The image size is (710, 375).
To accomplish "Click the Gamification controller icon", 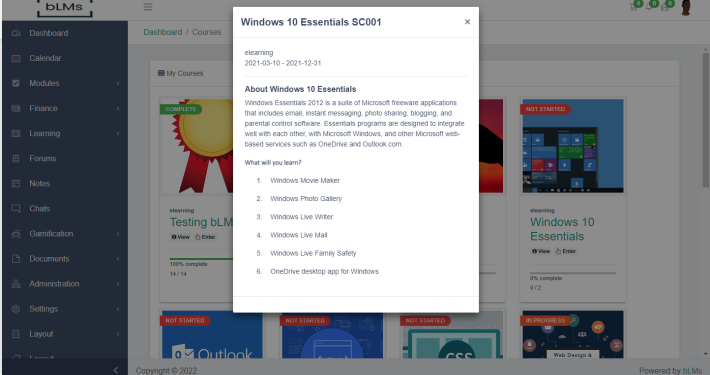I will point(16,234).
